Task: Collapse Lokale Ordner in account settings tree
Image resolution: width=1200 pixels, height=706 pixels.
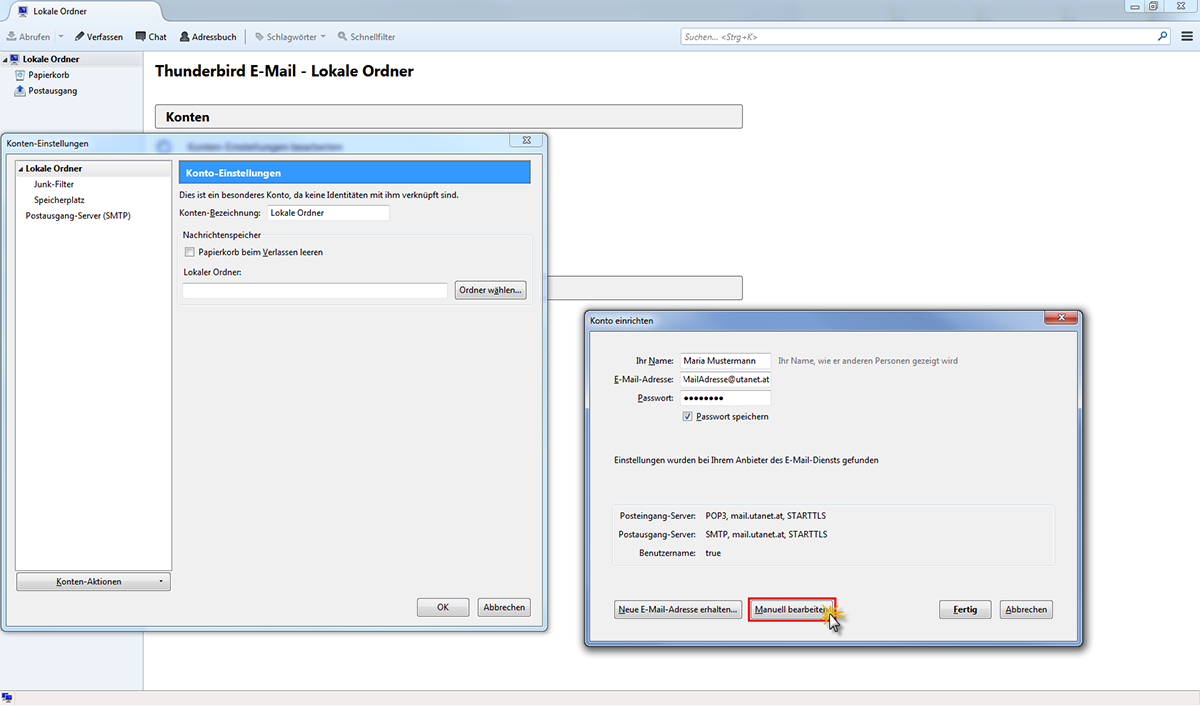Action: [21, 169]
